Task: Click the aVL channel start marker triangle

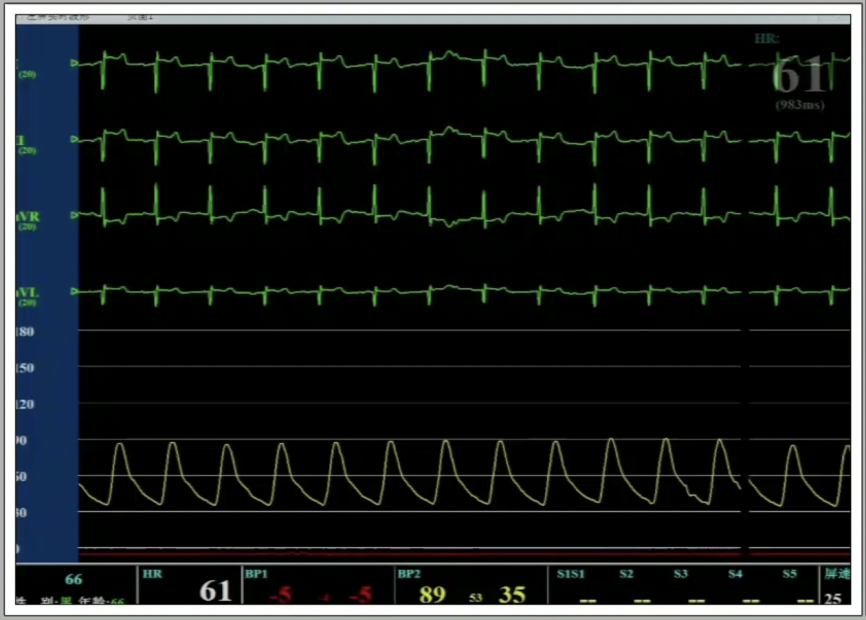Action: point(74,292)
